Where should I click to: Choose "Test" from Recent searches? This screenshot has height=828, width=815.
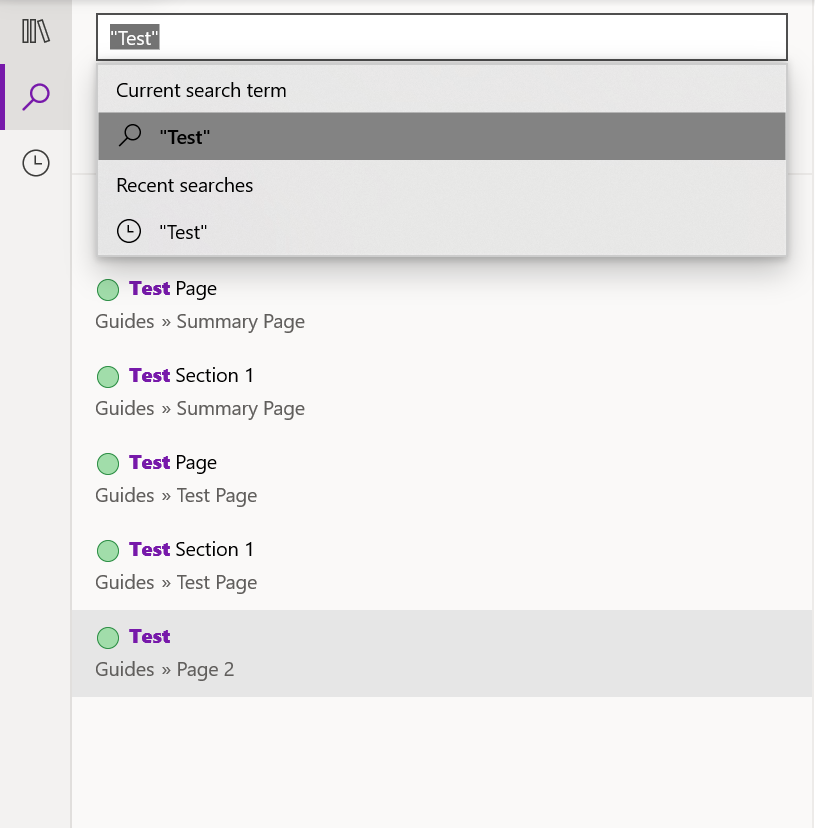point(184,231)
